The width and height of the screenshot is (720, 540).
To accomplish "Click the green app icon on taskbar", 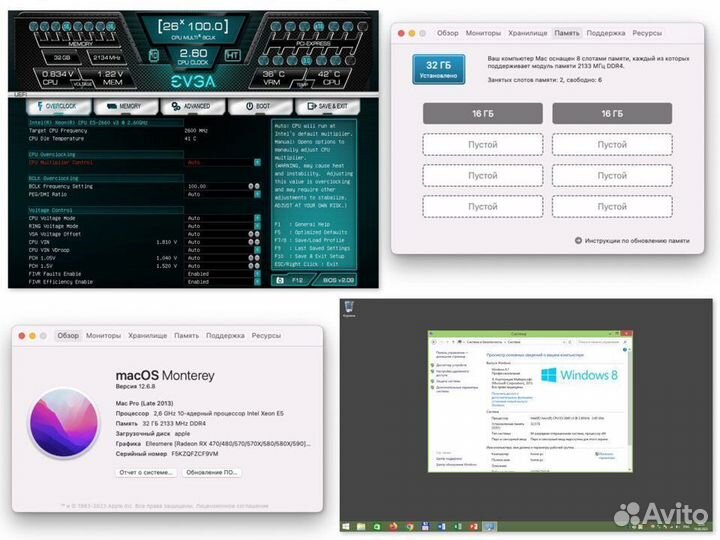I will coord(377,527).
